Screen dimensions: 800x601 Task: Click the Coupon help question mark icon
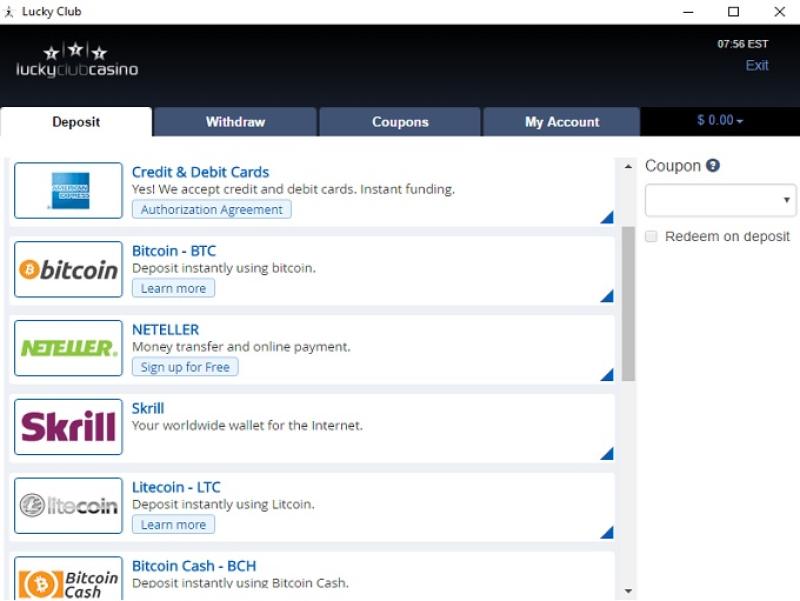click(x=713, y=166)
